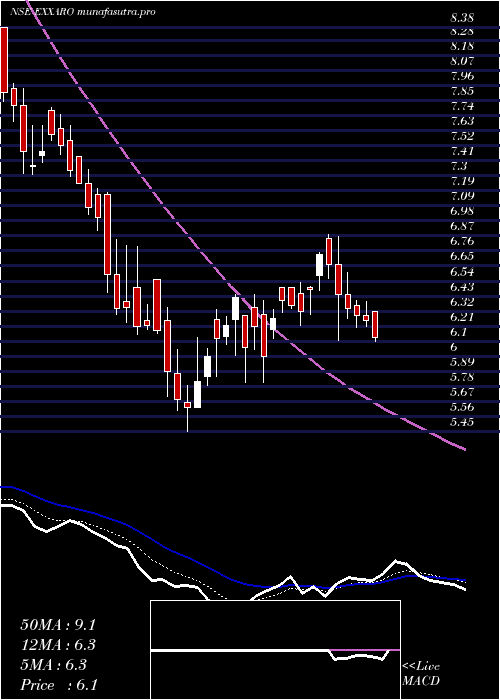Click the 7.52 price axis label
This screenshot has width=500, height=700.
[462, 136]
